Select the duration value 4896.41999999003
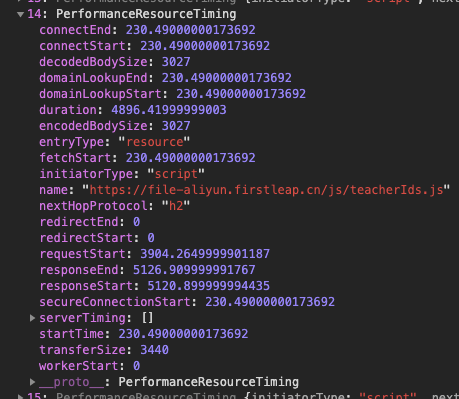Screen dimensions: 459x399 point(169,110)
